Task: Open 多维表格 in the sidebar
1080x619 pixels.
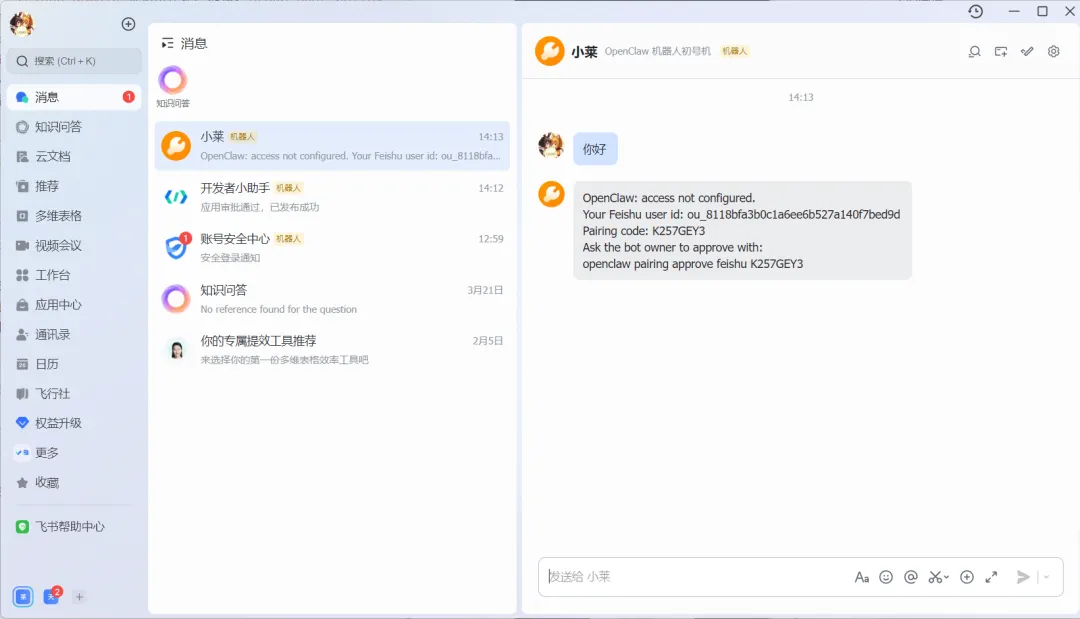Action: coord(74,216)
